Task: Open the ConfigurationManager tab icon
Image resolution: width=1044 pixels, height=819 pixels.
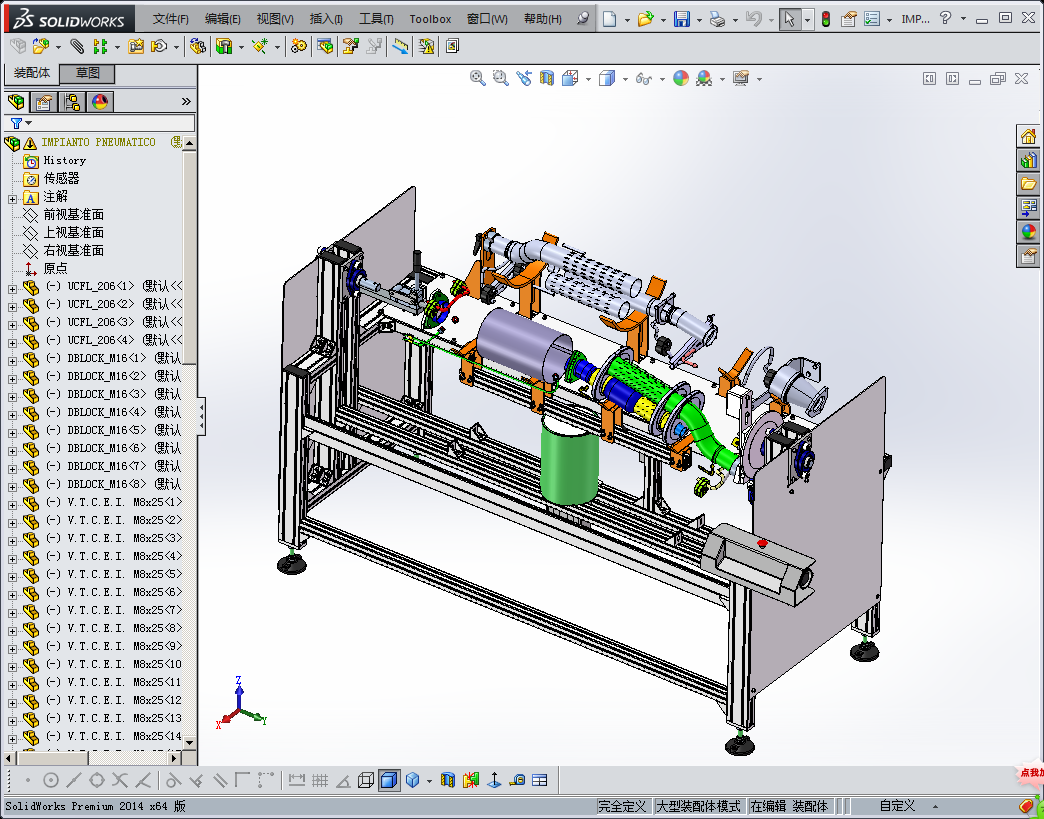Action: [72, 102]
